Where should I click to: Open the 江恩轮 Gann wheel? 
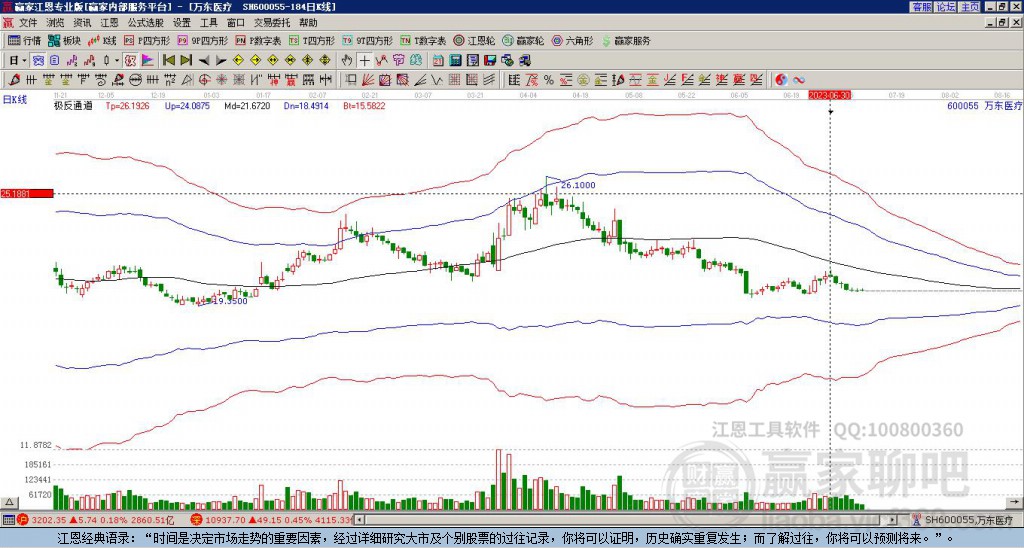click(474, 40)
